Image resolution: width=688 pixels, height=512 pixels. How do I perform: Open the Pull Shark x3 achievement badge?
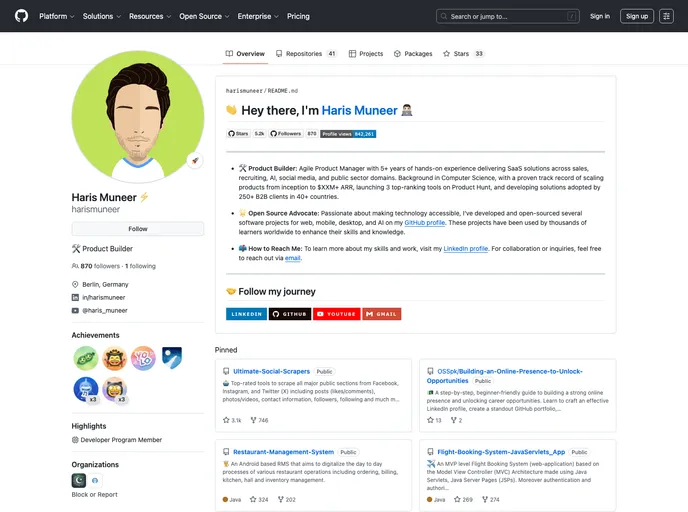(x=86, y=389)
